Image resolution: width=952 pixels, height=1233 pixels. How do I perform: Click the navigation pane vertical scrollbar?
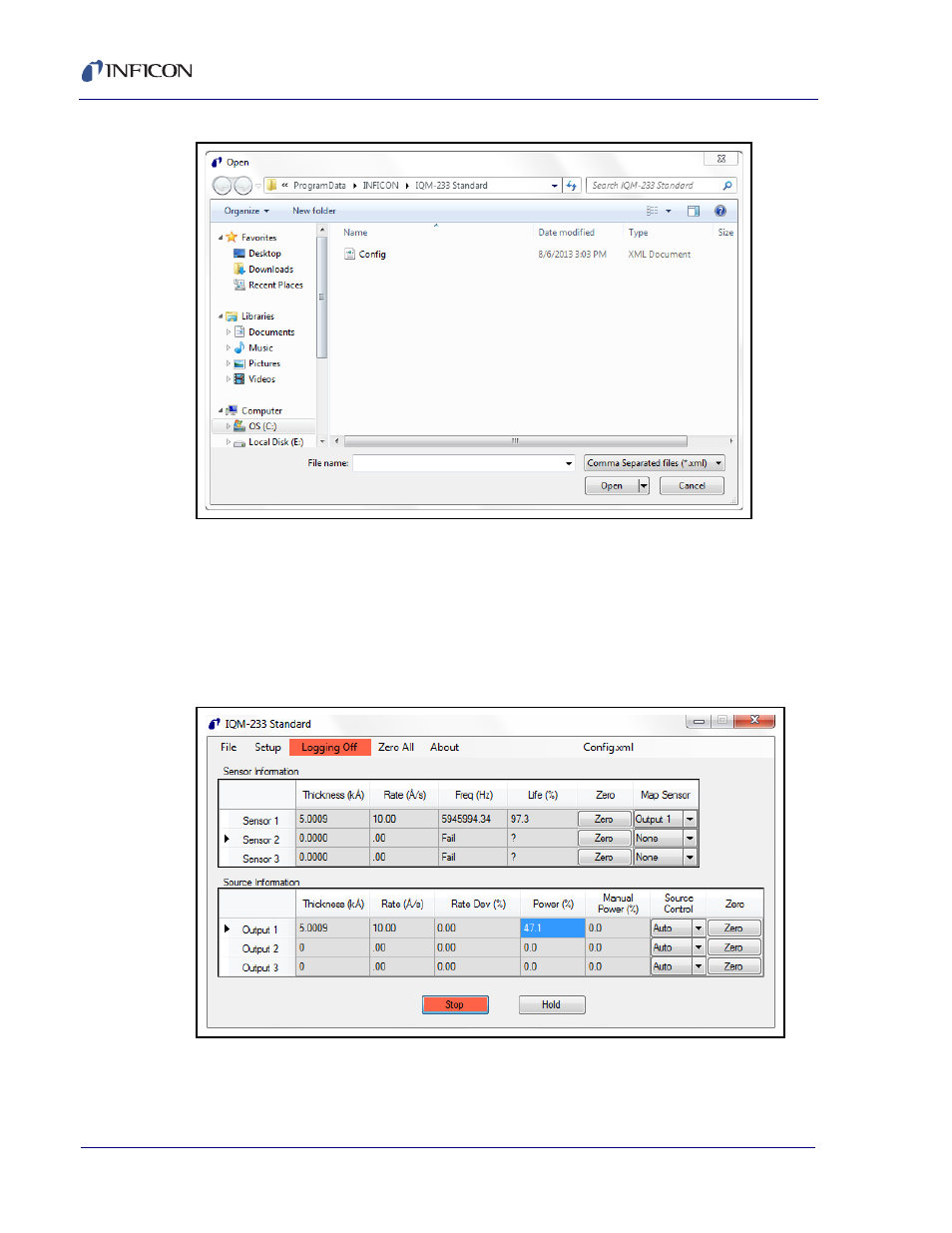pos(321,297)
